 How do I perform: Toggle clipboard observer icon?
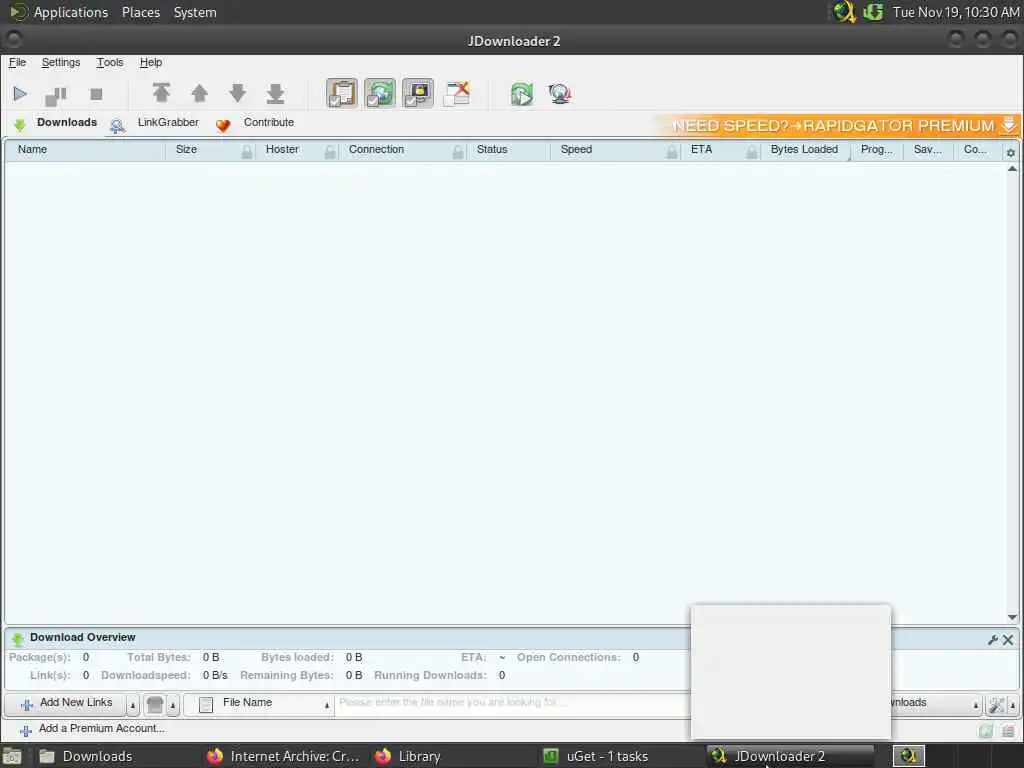point(342,93)
